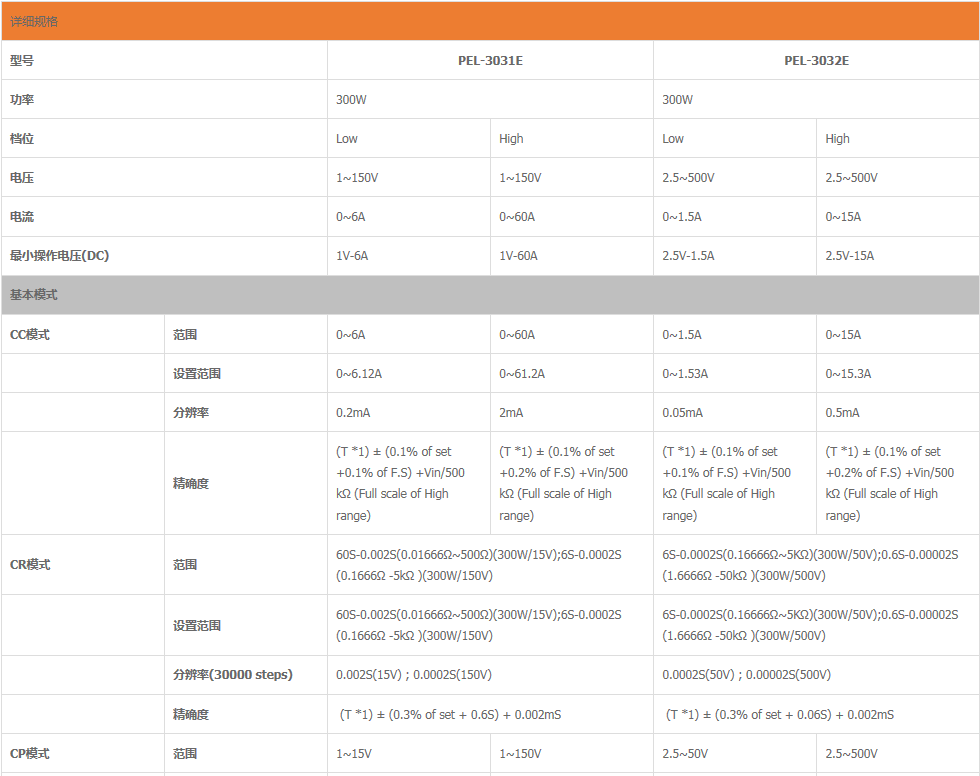Select the CC模式 row heading
Screen dimensions: 980x776
pyautogui.click(x=30, y=335)
